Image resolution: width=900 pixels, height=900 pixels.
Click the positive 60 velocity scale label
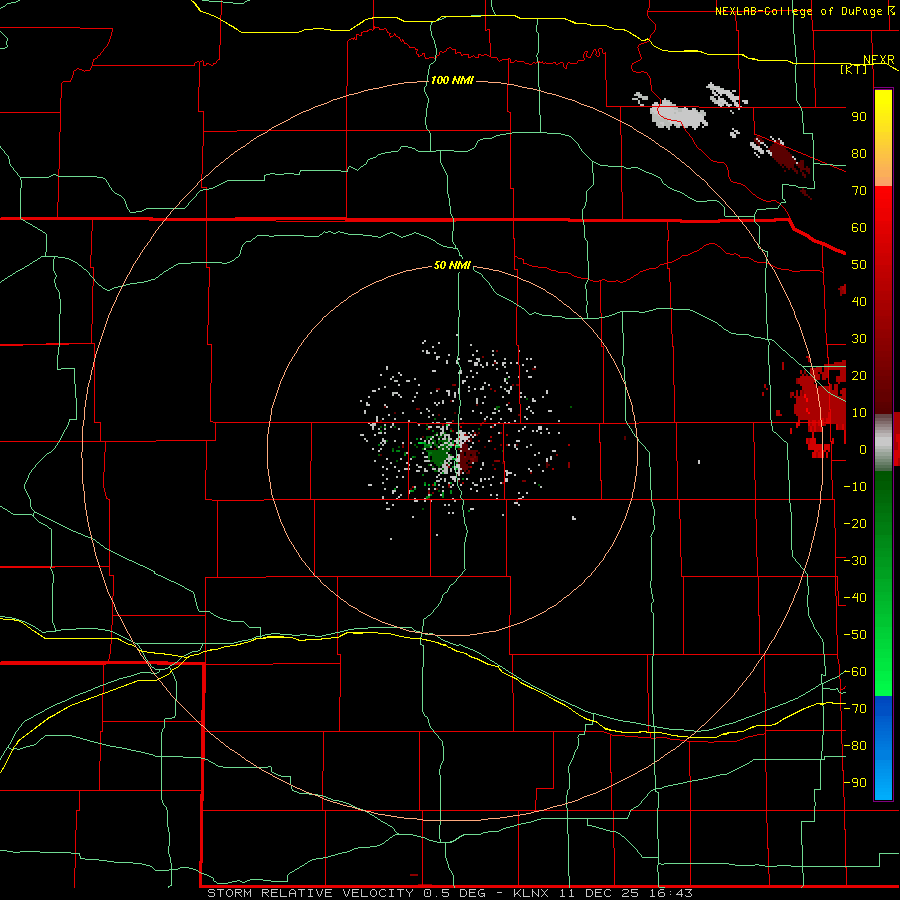point(859,227)
